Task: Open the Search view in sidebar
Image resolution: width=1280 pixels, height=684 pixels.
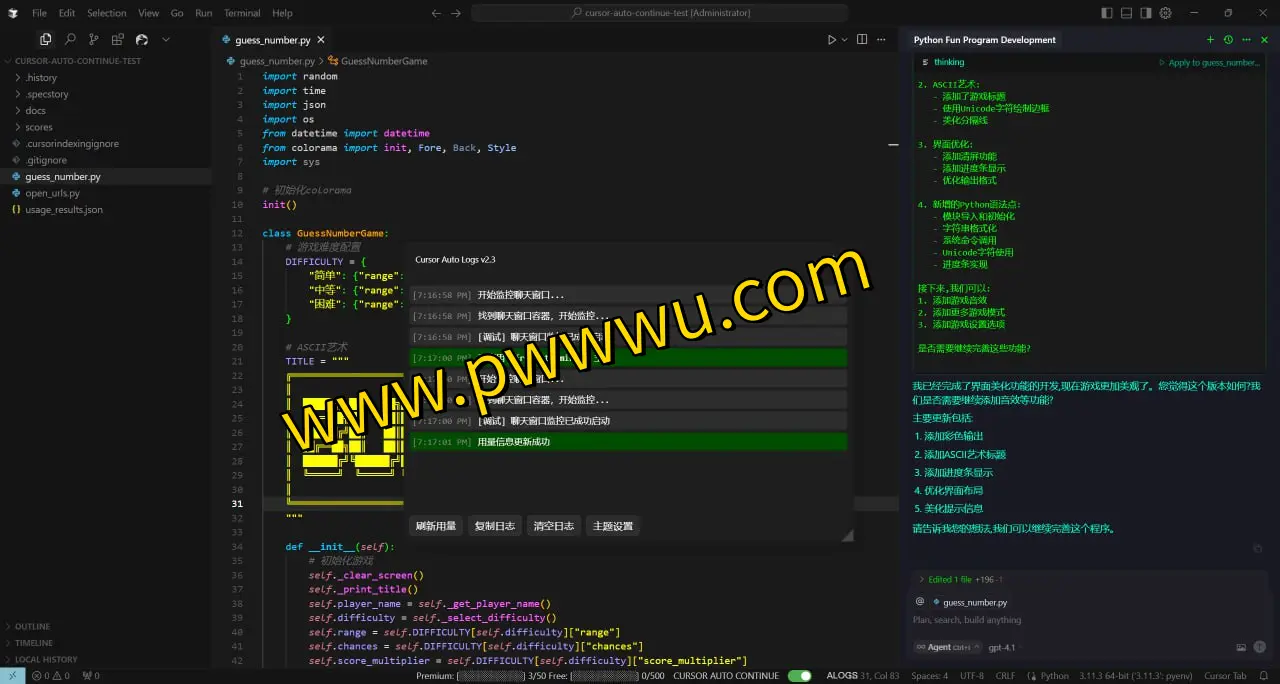Action: click(x=70, y=40)
